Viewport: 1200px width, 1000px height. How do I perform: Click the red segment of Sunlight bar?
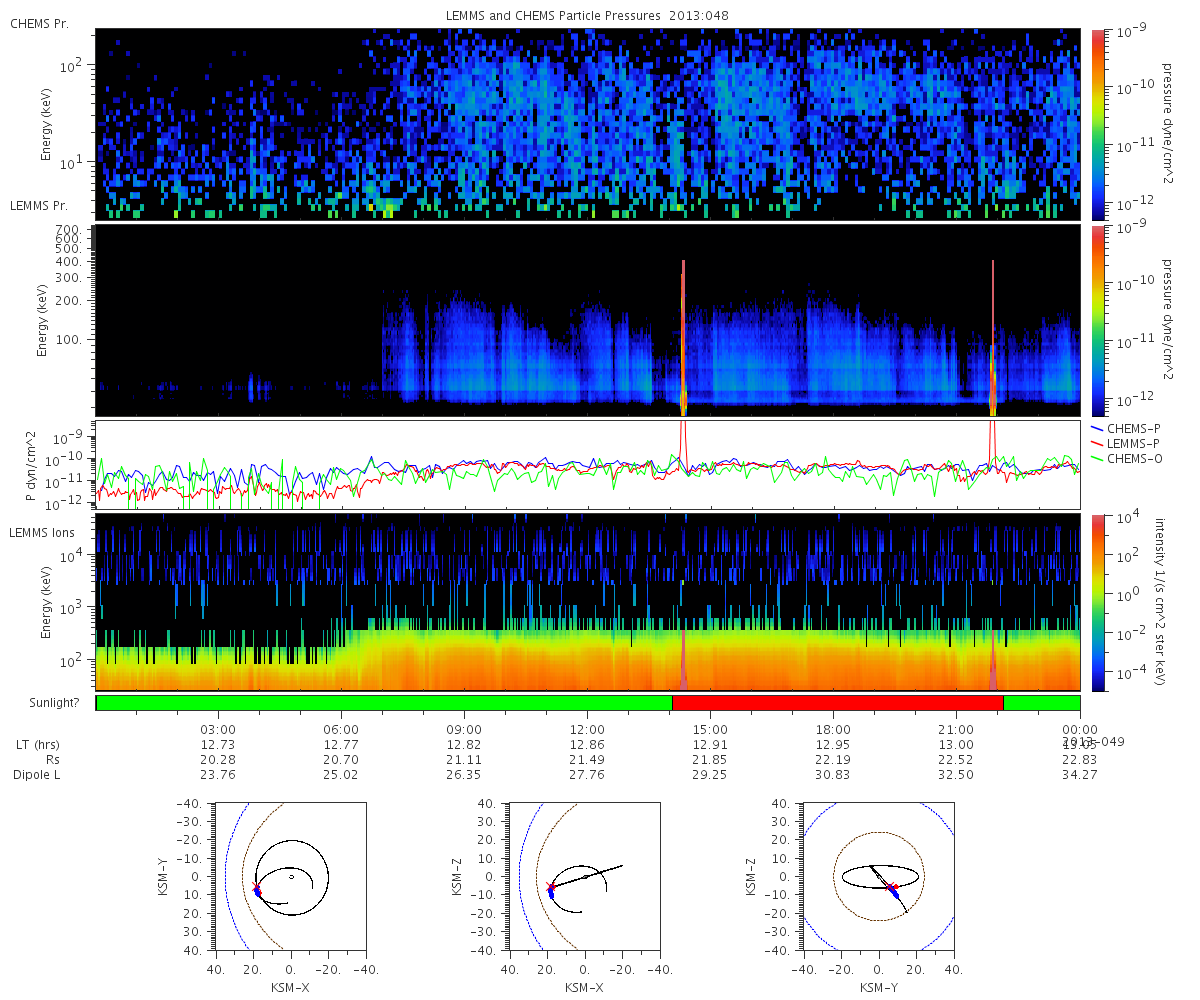(838, 703)
